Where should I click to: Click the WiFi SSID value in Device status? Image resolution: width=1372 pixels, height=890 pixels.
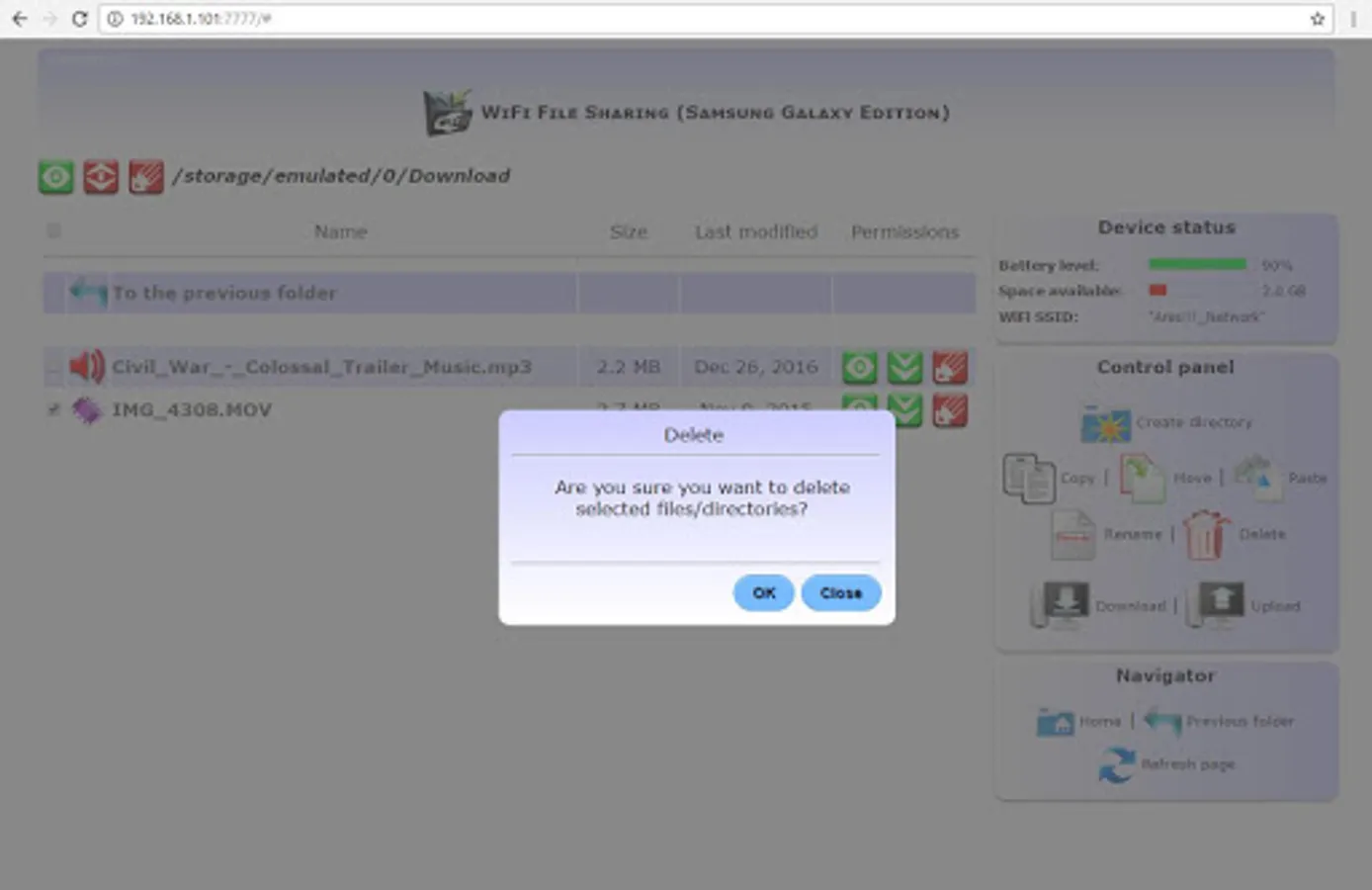1206,317
